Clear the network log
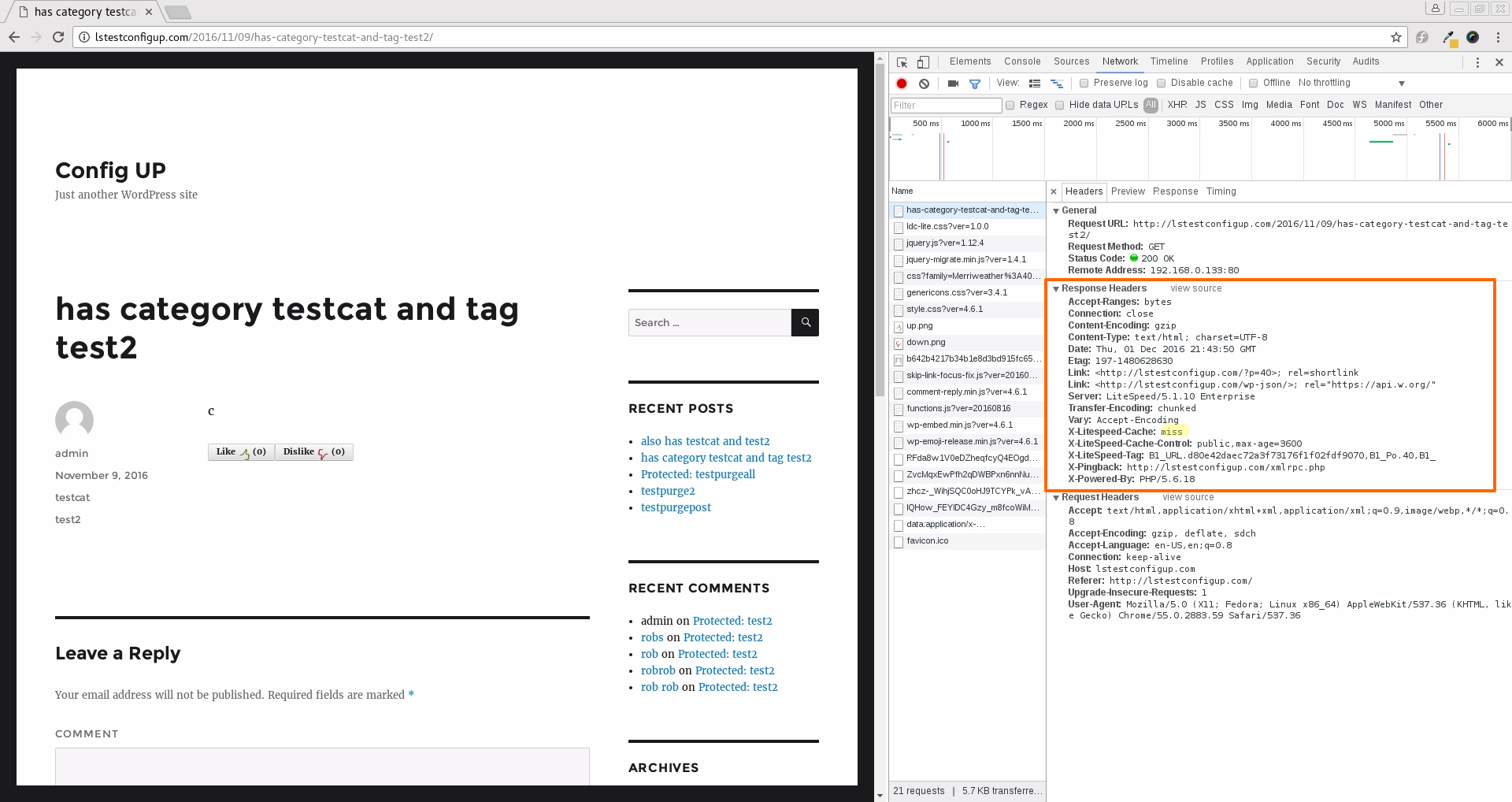This screenshot has height=802, width=1512. pyautogui.click(x=924, y=84)
